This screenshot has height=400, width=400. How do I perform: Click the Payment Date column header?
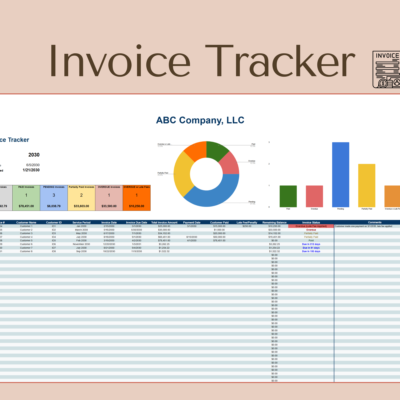[x=192, y=222]
